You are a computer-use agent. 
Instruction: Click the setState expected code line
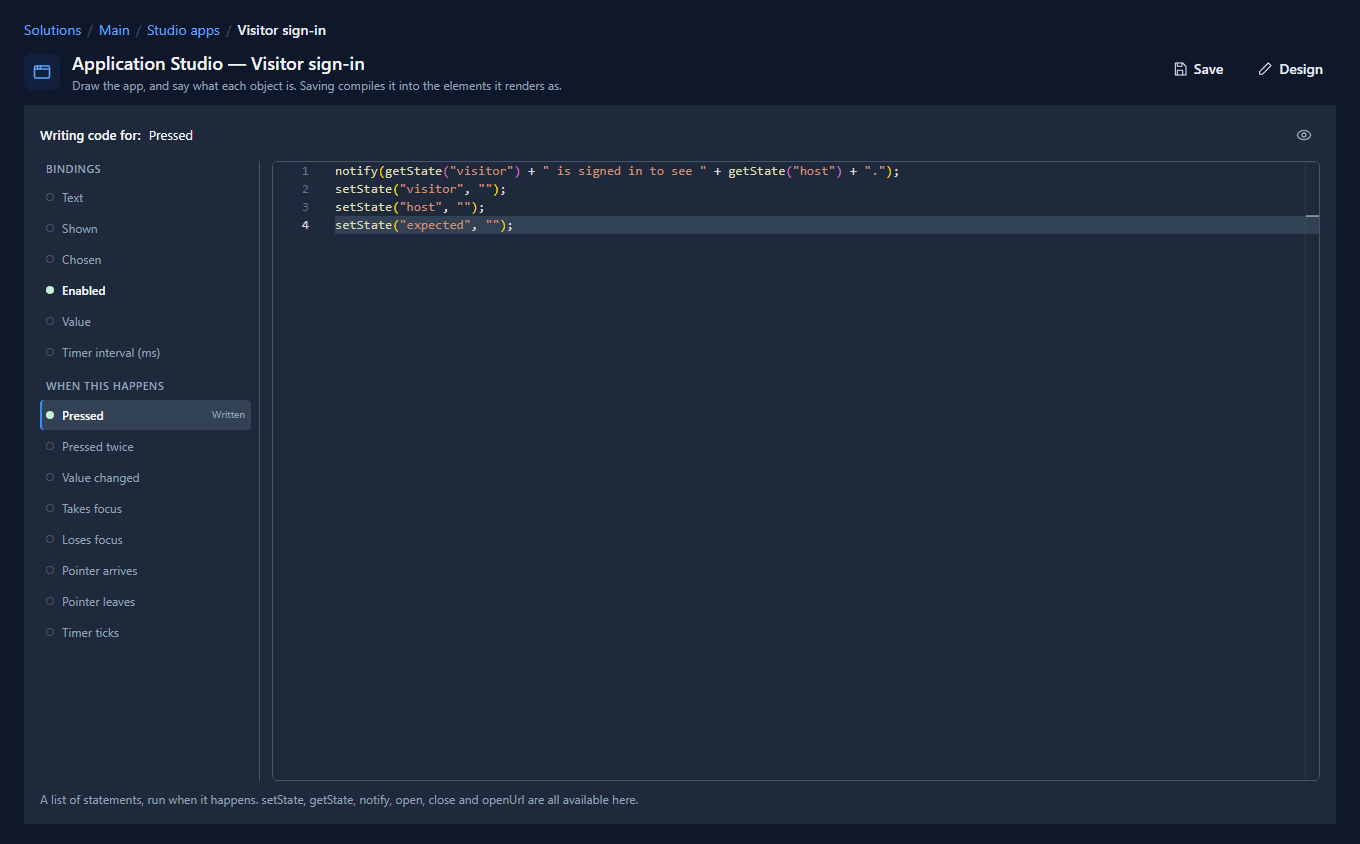(424, 225)
